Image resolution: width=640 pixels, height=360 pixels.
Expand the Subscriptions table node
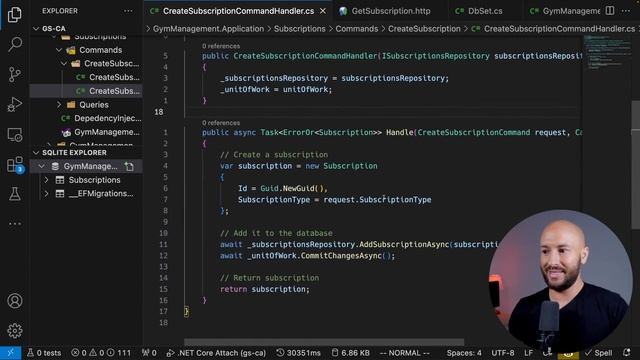(46, 180)
